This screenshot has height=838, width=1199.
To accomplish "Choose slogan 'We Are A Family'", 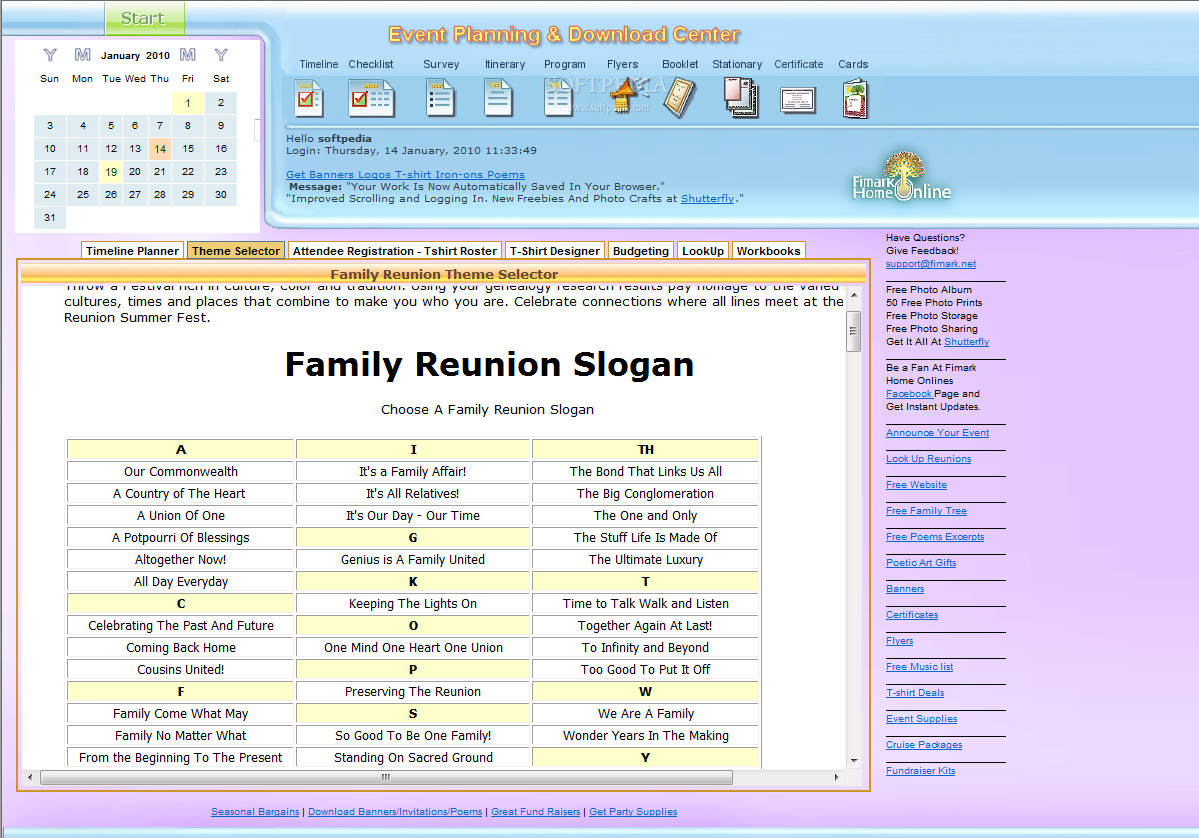I will pos(645,713).
